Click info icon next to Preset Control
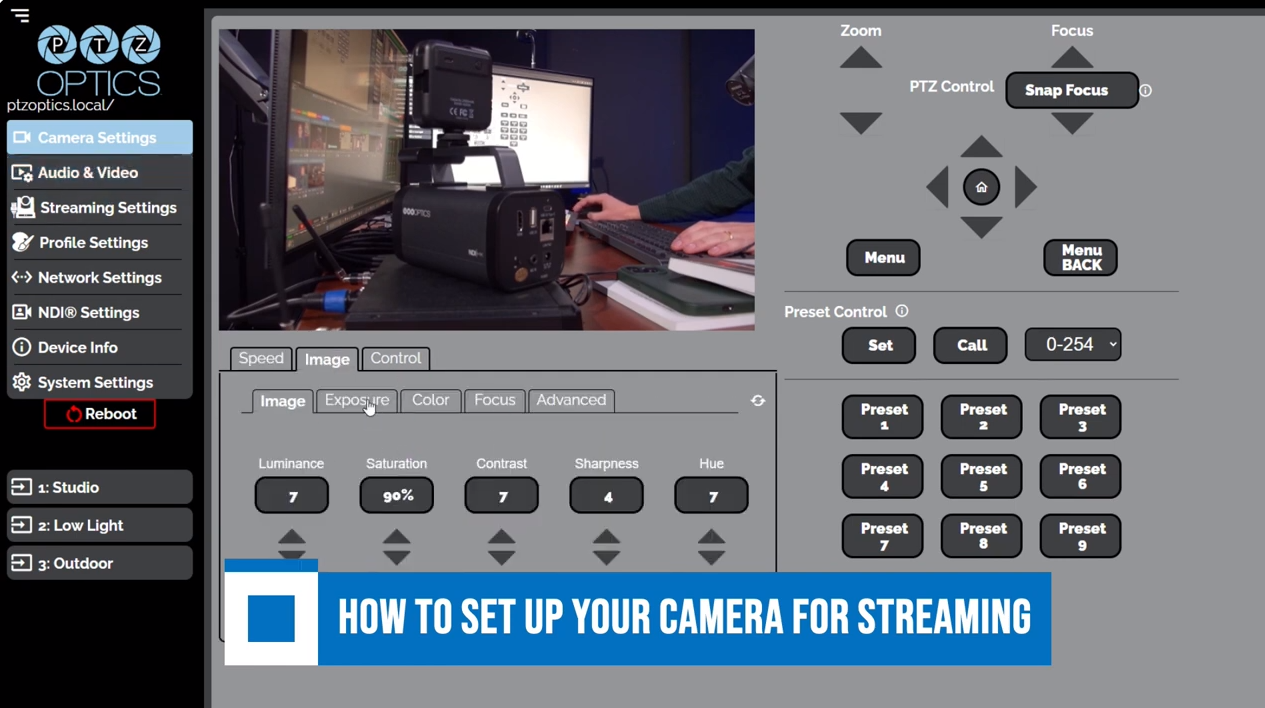The height and width of the screenshot is (708, 1265). tap(902, 311)
